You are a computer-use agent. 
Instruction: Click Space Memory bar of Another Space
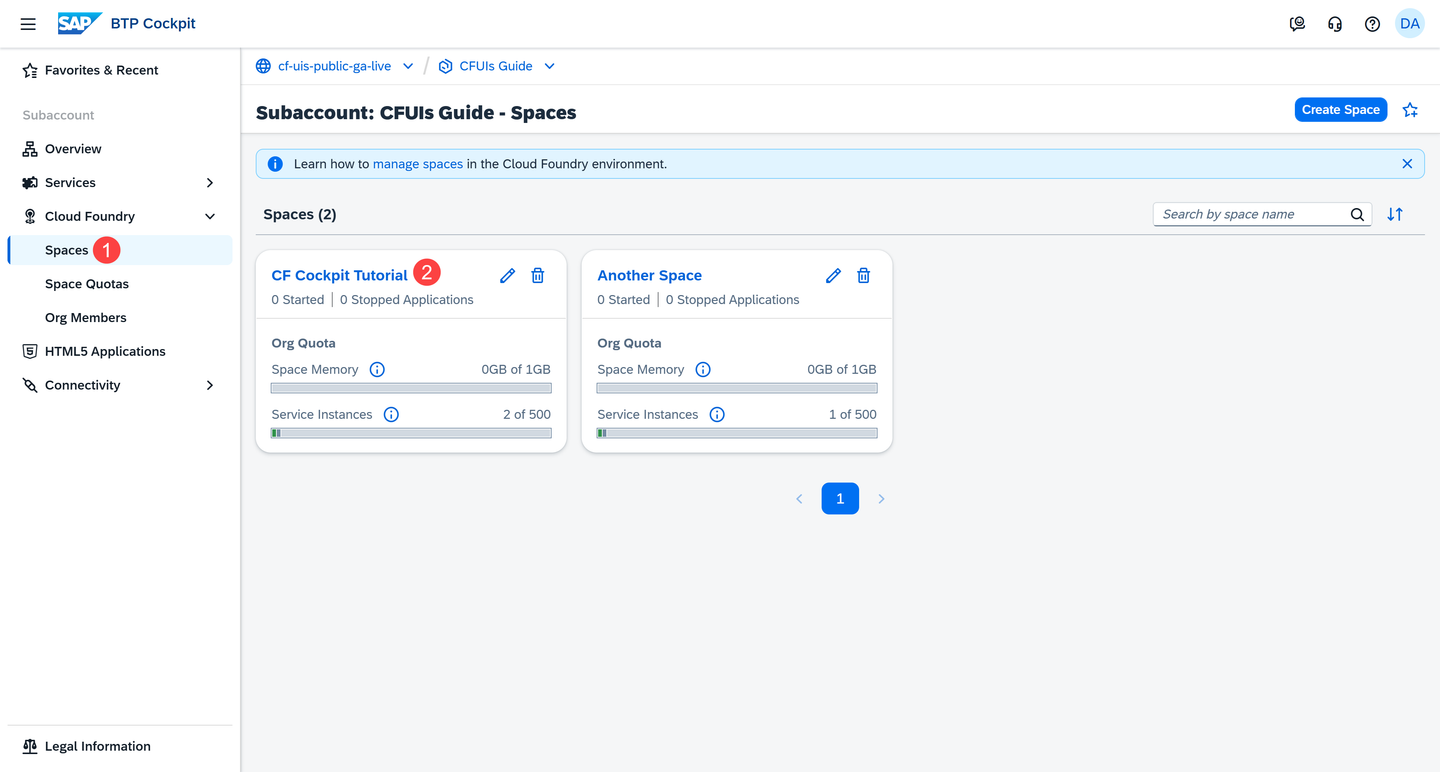pyautogui.click(x=737, y=388)
